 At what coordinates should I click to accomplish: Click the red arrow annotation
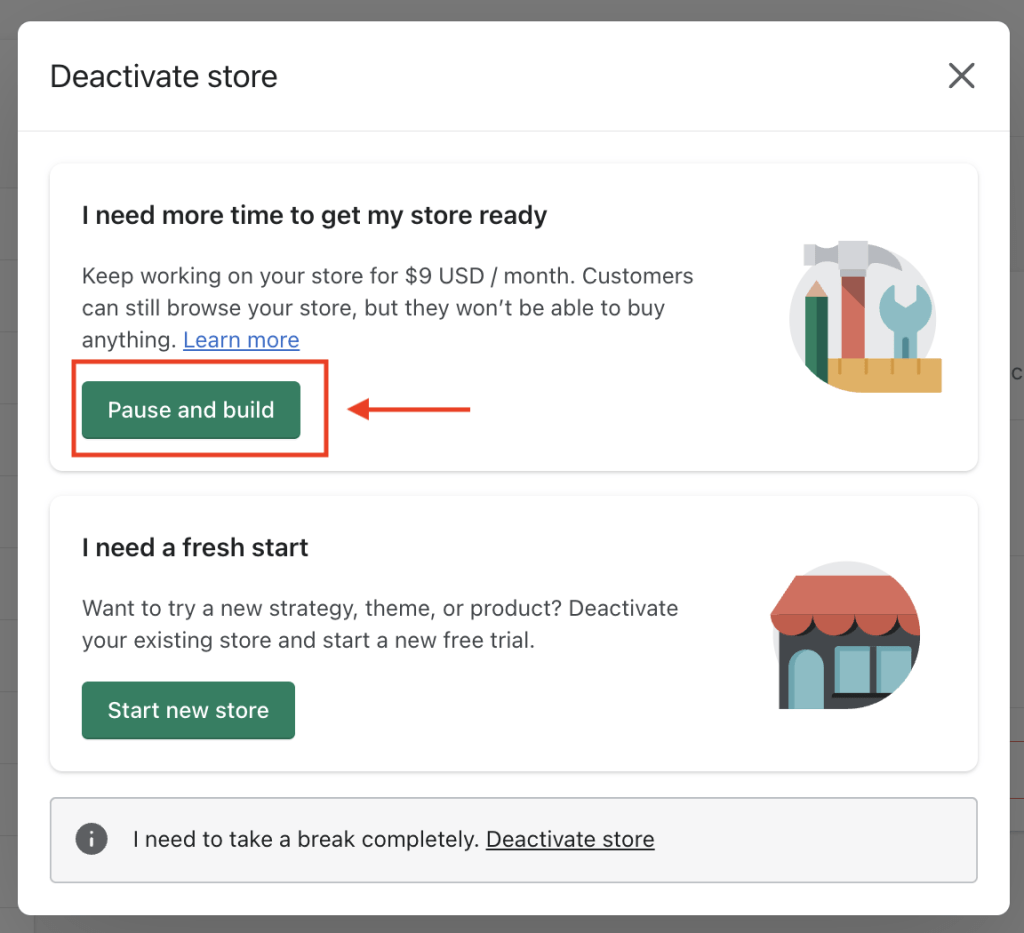410,409
